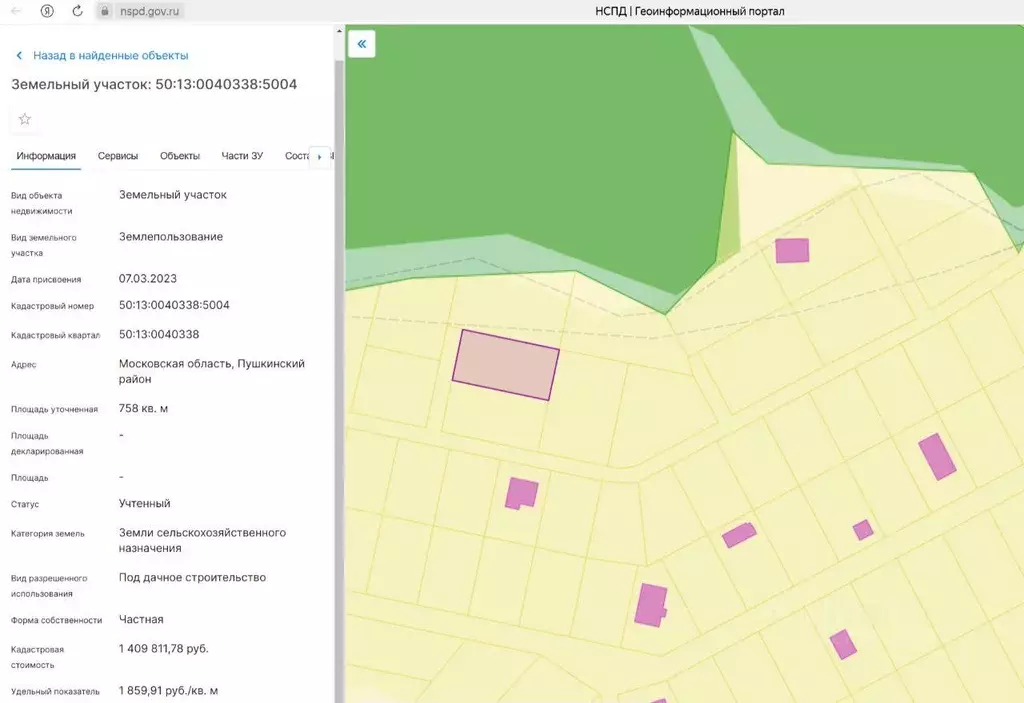
Task: Collapse side panel with double-chevron button
Action: point(361,44)
